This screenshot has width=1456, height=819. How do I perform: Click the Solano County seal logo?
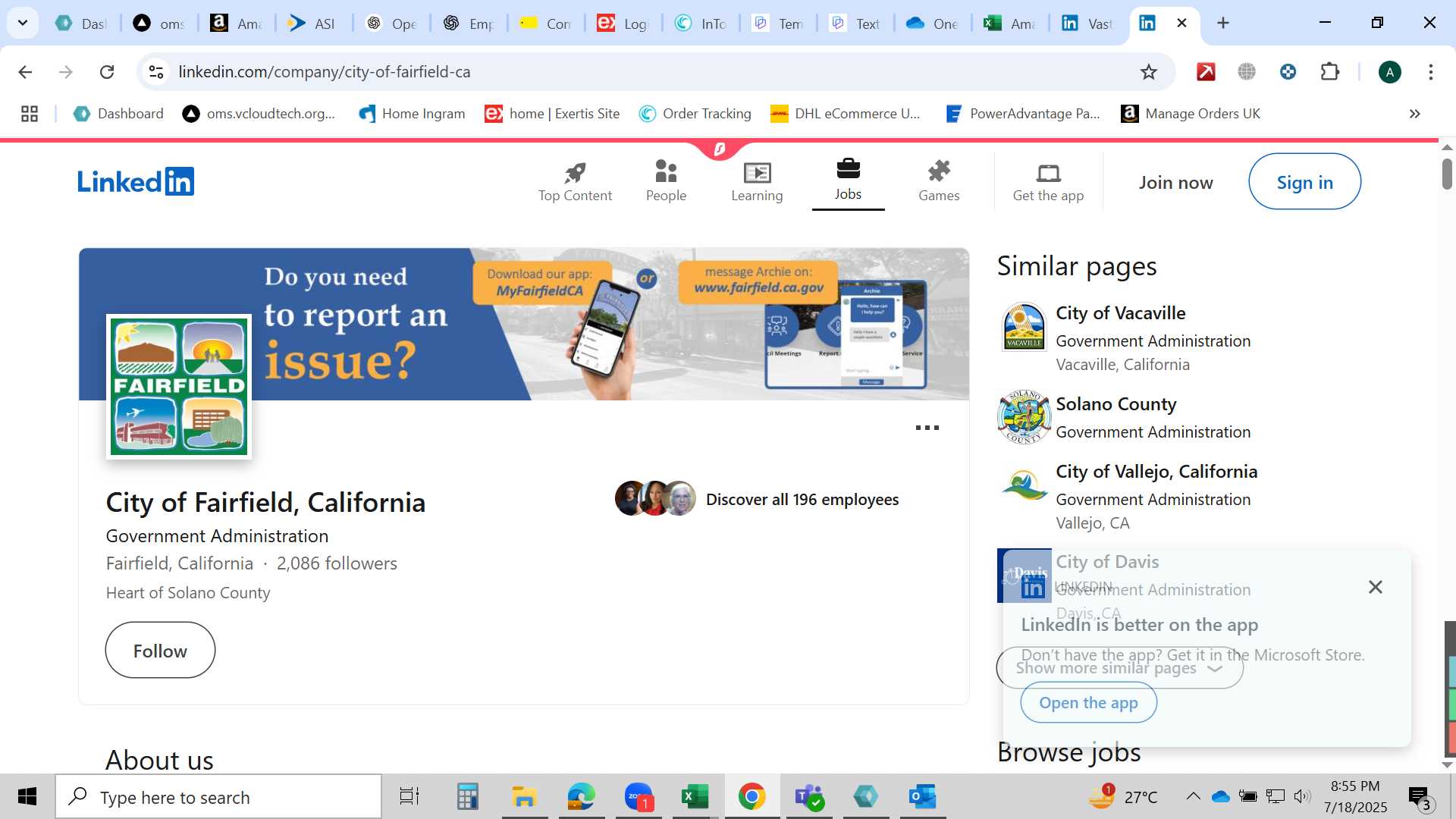click(x=1024, y=417)
